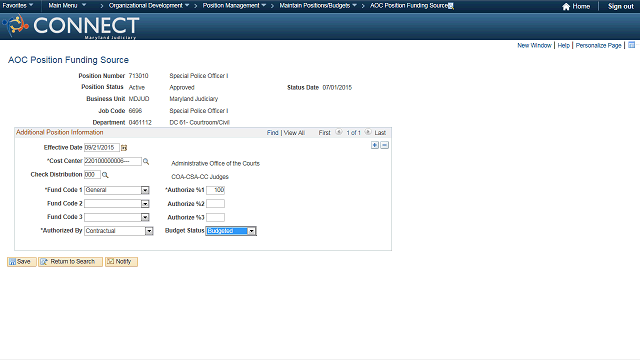640x360 pixels.
Task: Click the Authorize %1 field
Action: (216, 190)
